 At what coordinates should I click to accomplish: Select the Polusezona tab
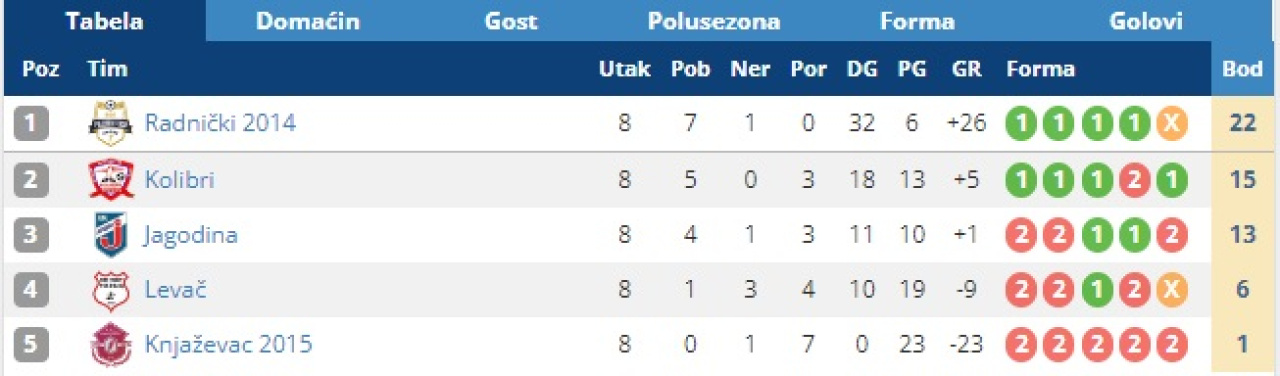(x=714, y=21)
